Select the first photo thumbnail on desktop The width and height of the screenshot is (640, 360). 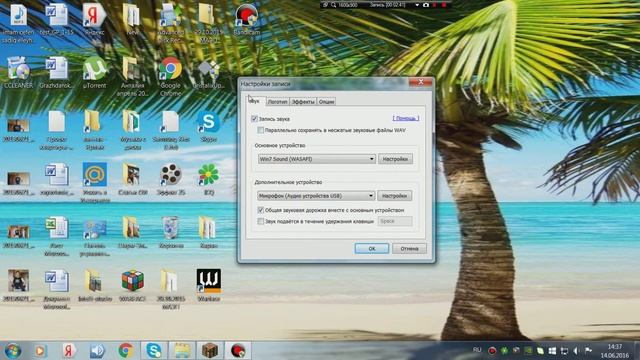coord(18,130)
